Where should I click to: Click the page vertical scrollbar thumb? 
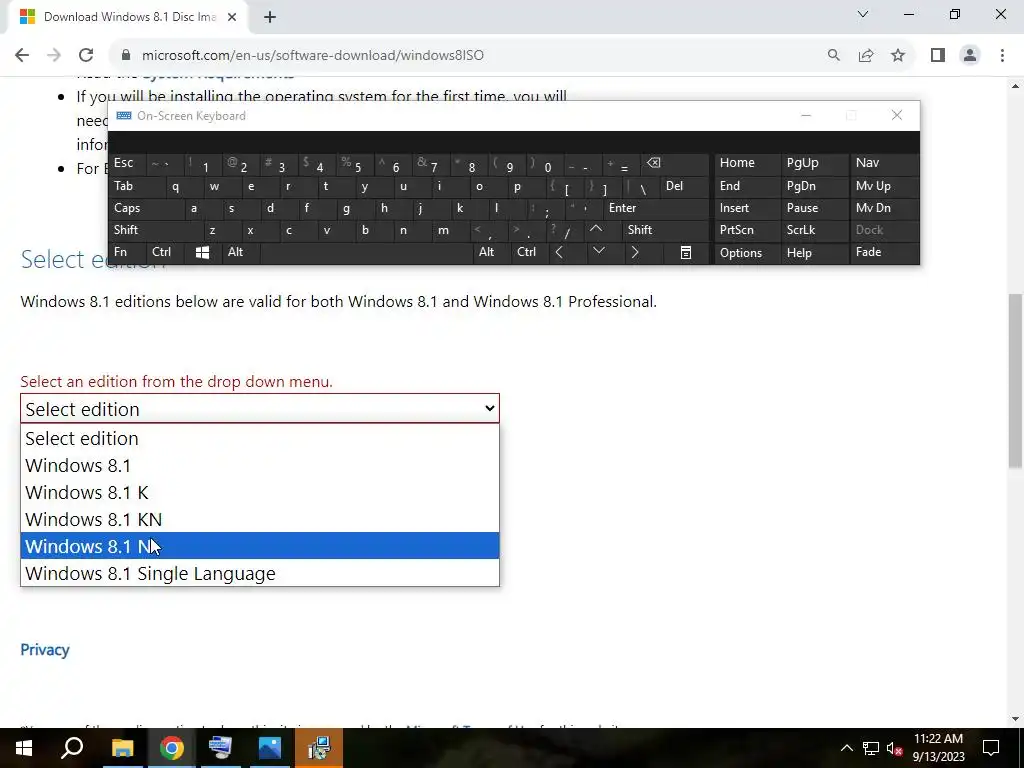pos(1014,380)
